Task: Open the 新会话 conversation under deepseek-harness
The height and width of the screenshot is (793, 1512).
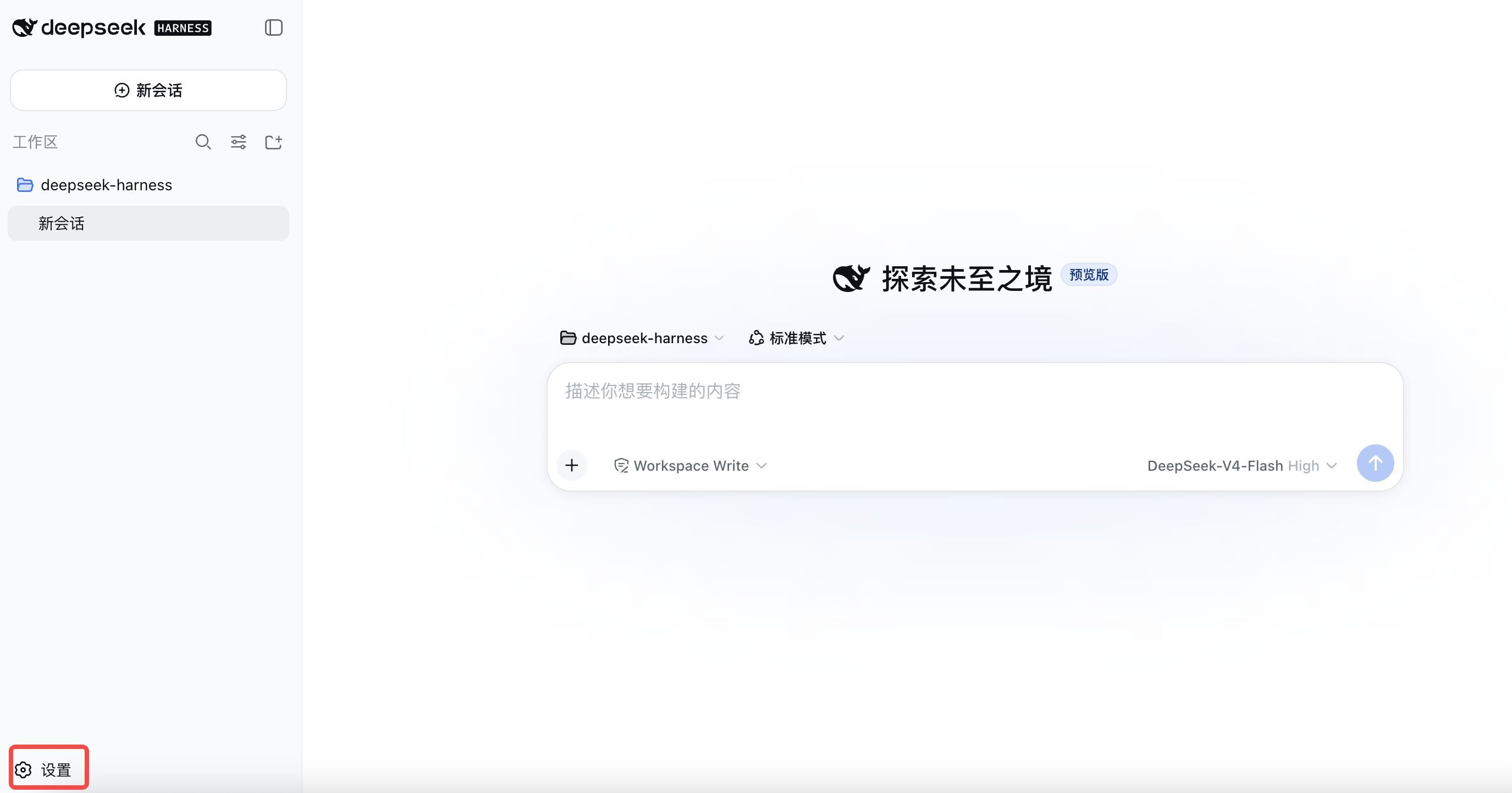Action: 148,223
